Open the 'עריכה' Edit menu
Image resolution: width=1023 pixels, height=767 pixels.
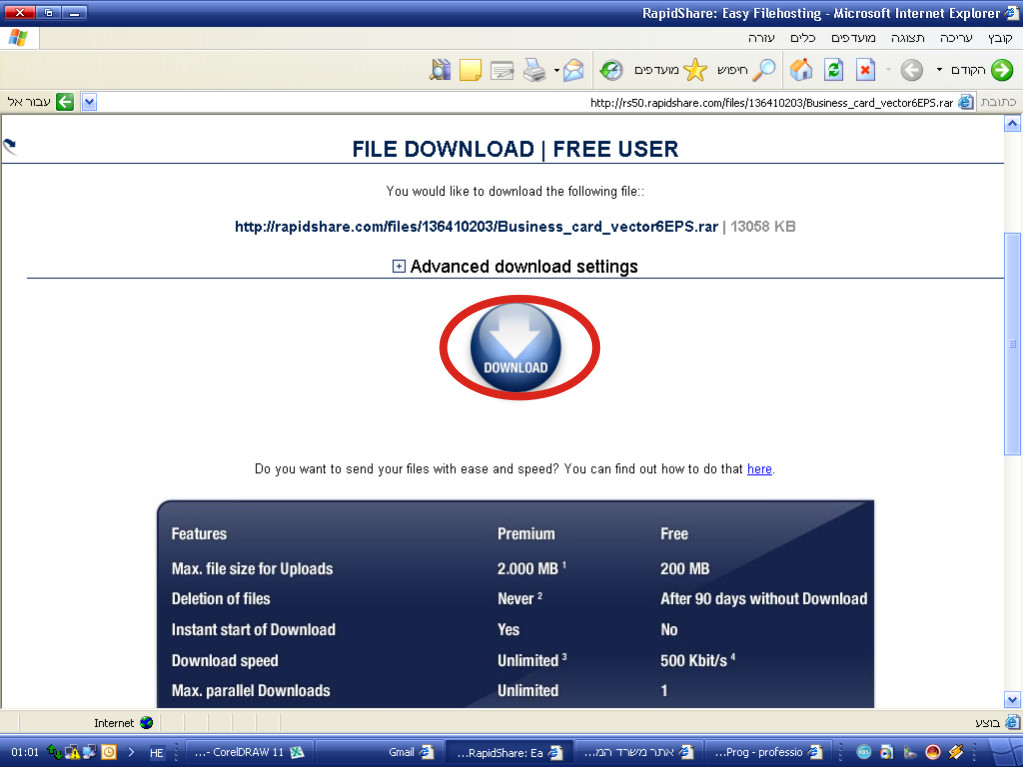coord(956,38)
